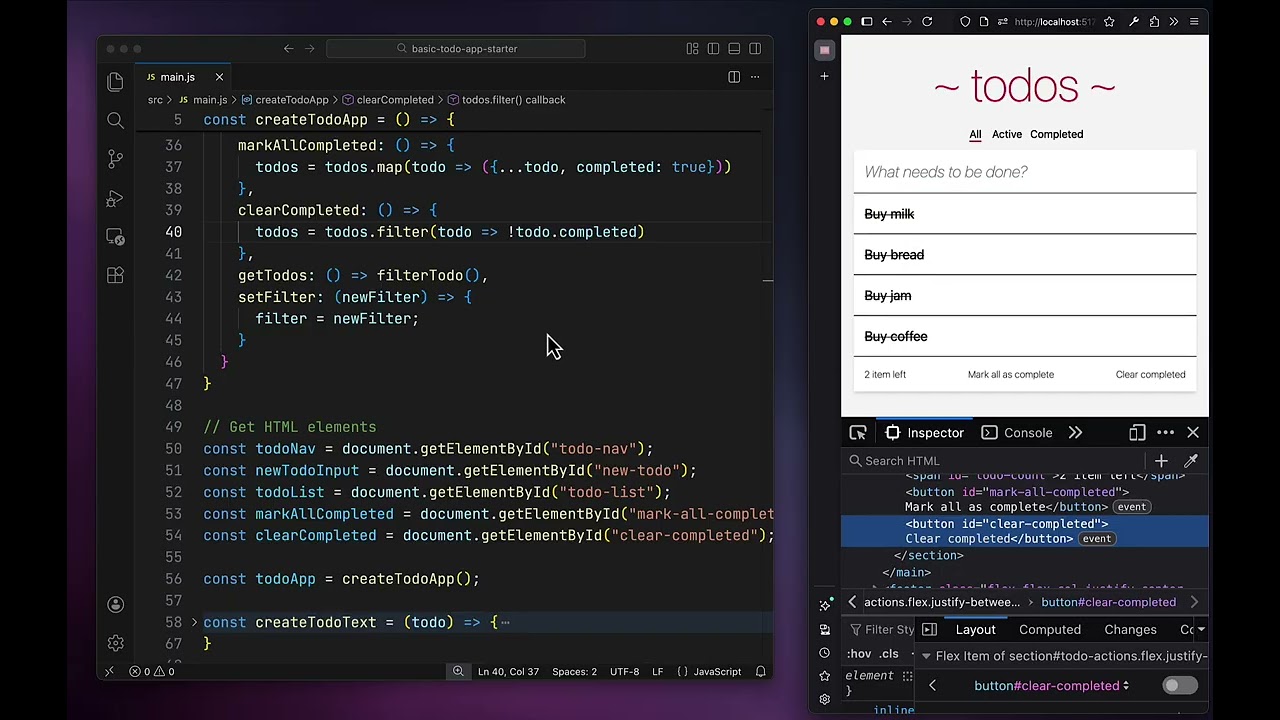Change the UTF-8 file encoding
This screenshot has height=720, width=1280.
coord(624,672)
